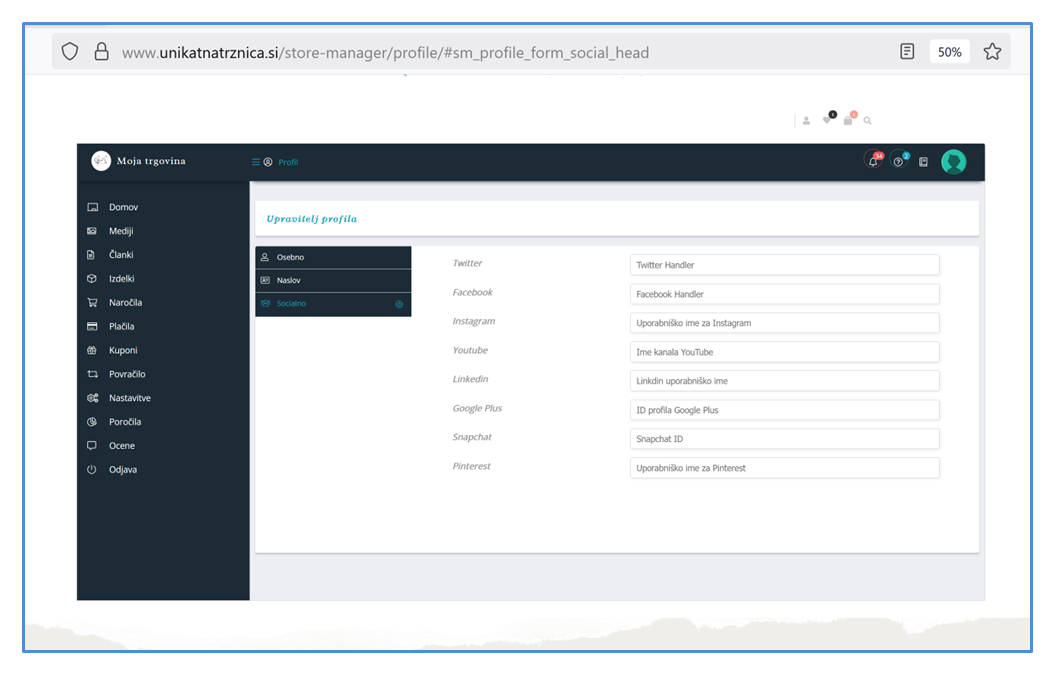This screenshot has width=1055, height=682.
Task: Click the Odjava logout link
Action: coord(123,470)
